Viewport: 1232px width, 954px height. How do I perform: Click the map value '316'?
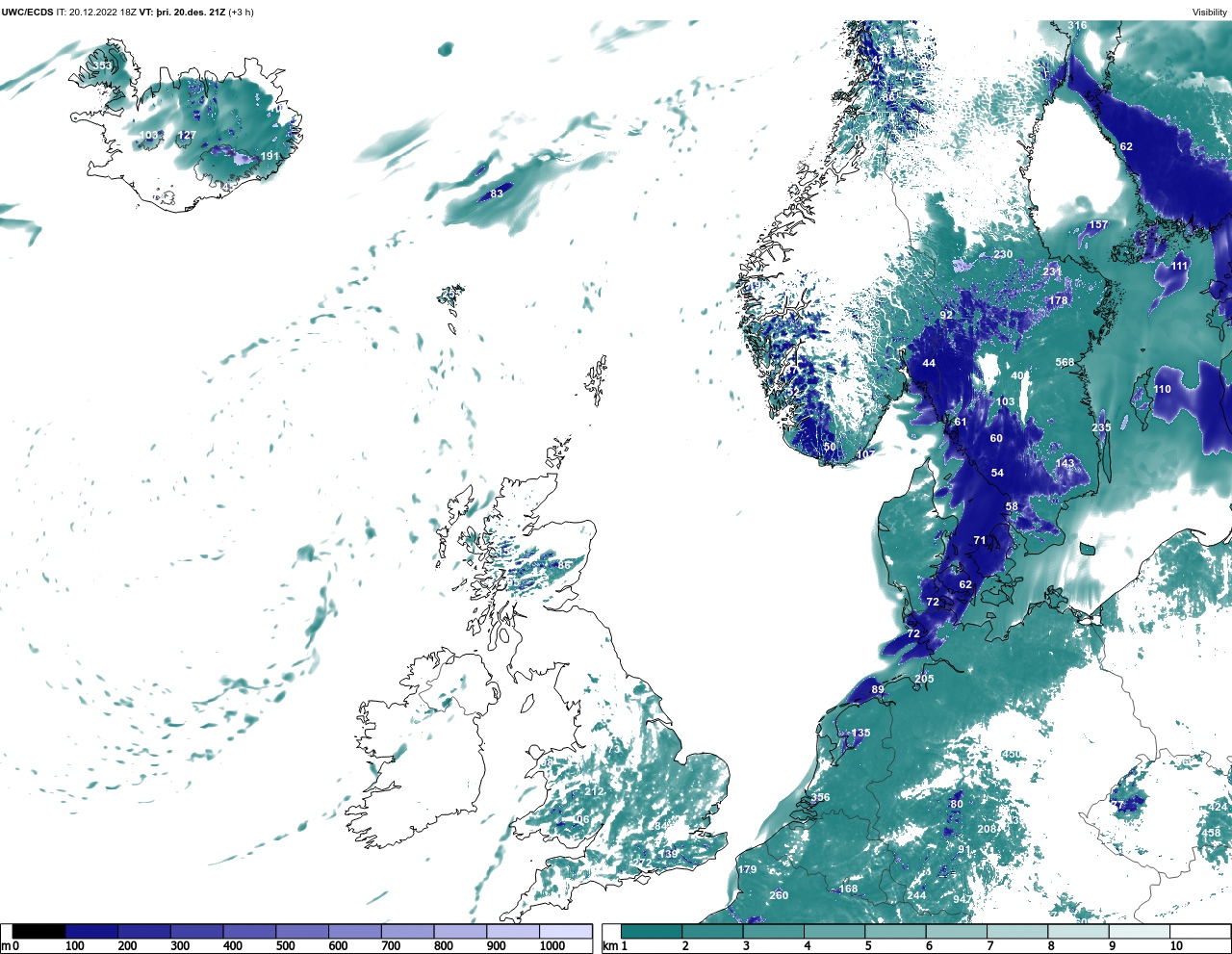[1078, 26]
